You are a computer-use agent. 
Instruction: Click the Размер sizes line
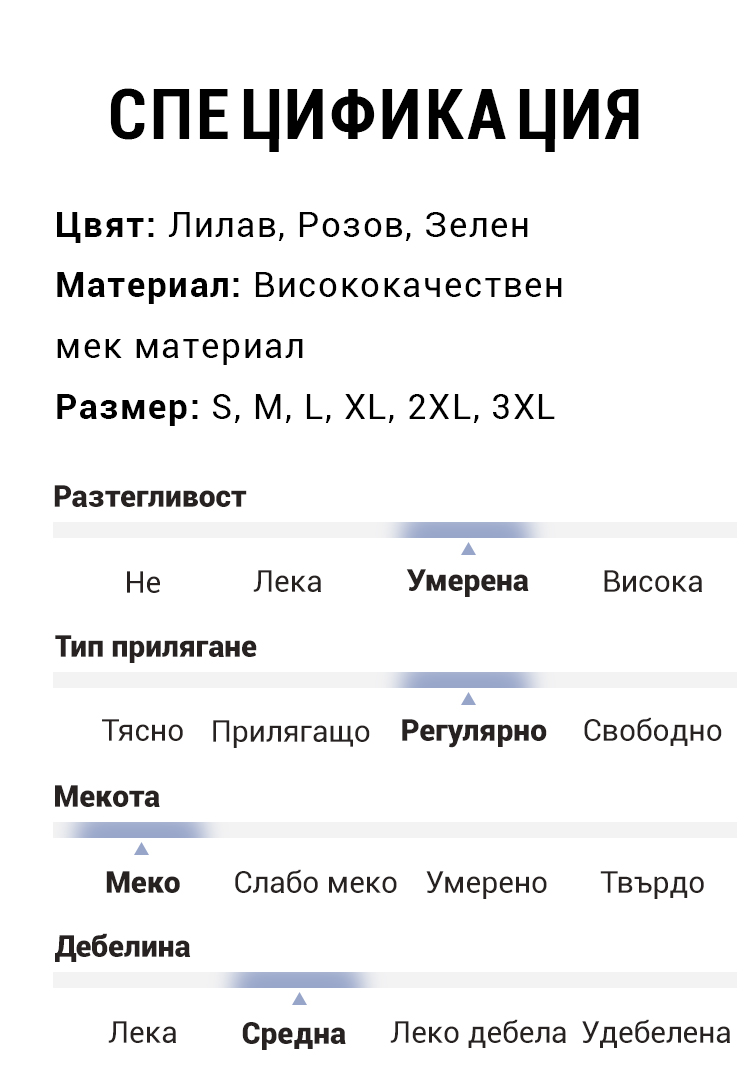[305, 407]
